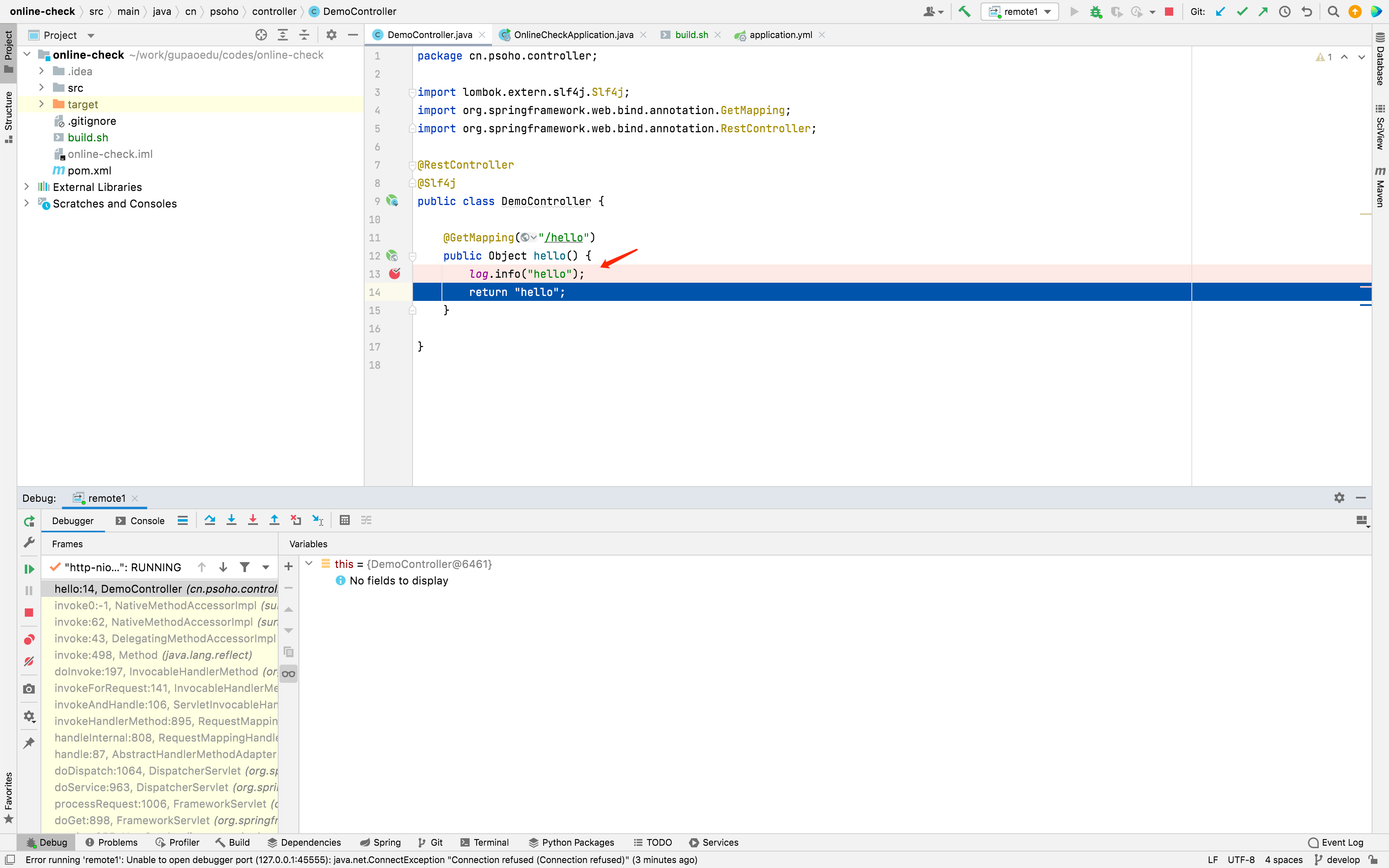The height and width of the screenshot is (868, 1389).
Task: Expand Scratches and Consoles node
Action: 26,203
